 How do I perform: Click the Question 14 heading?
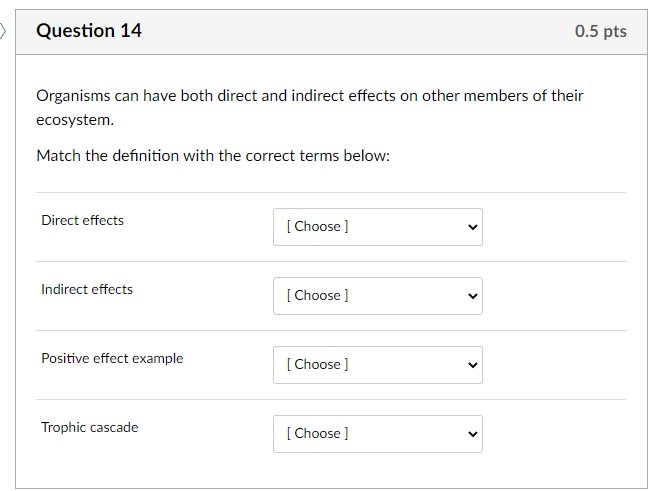click(89, 31)
